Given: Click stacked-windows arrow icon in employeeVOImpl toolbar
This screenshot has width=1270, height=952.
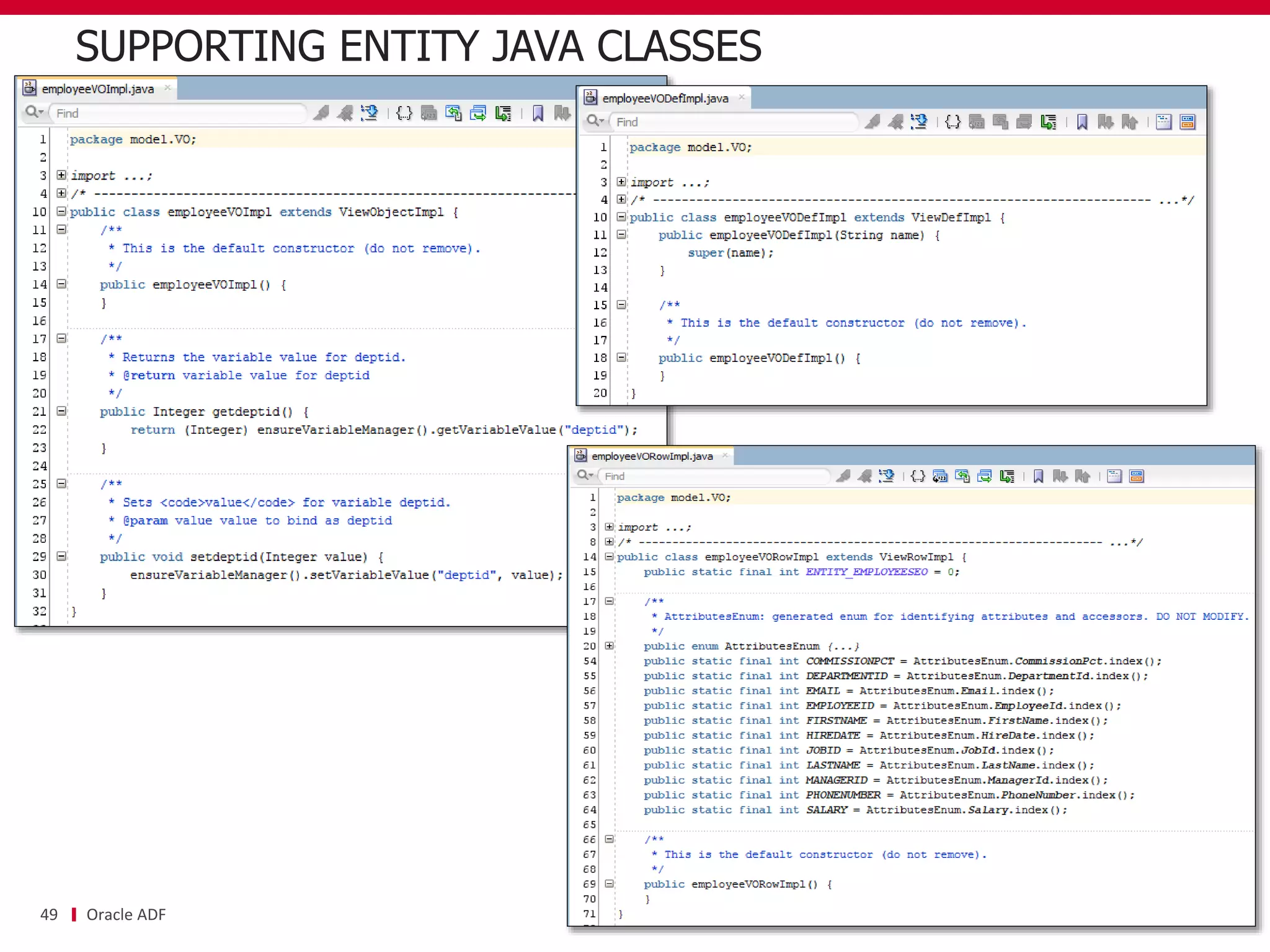Looking at the screenshot, I should tap(478, 113).
